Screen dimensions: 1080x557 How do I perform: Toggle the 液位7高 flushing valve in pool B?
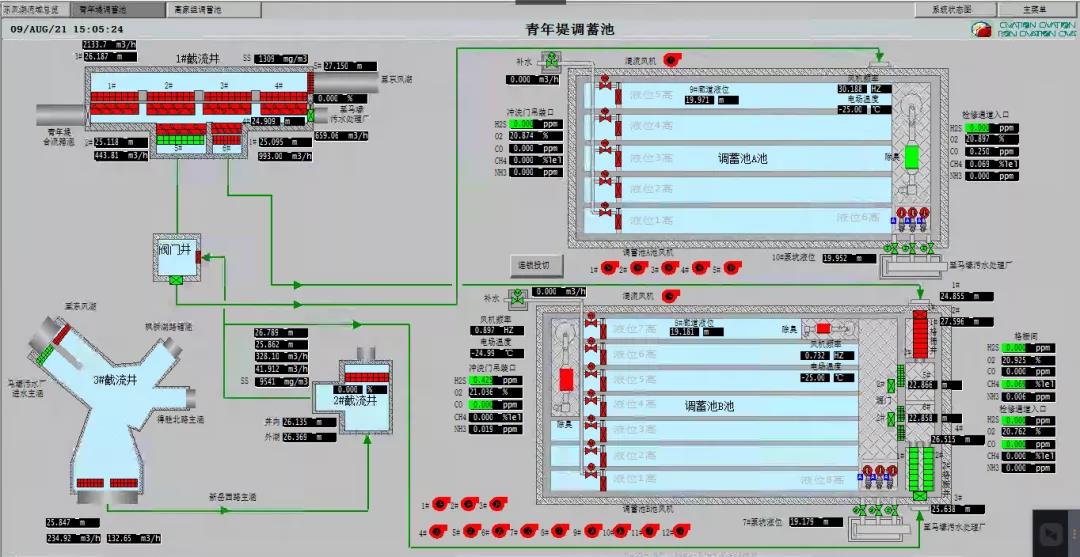(x=590, y=322)
